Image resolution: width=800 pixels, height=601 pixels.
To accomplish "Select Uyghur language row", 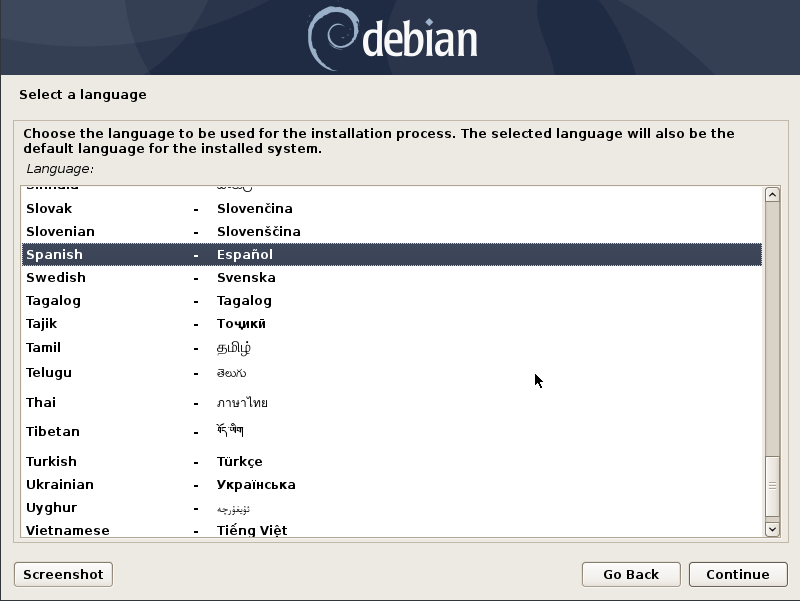I will (x=392, y=508).
